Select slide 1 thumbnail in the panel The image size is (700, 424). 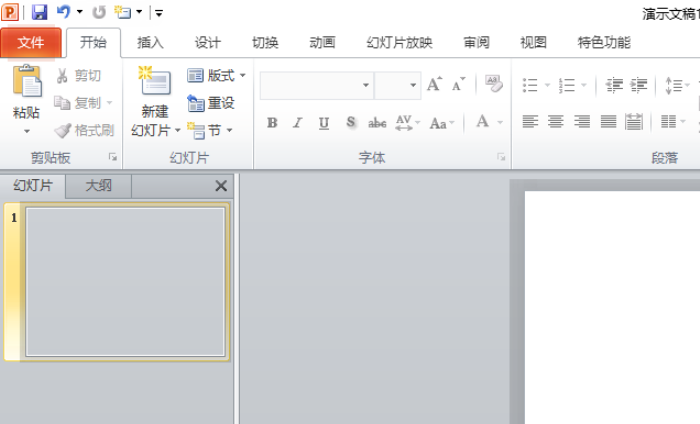(x=125, y=281)
